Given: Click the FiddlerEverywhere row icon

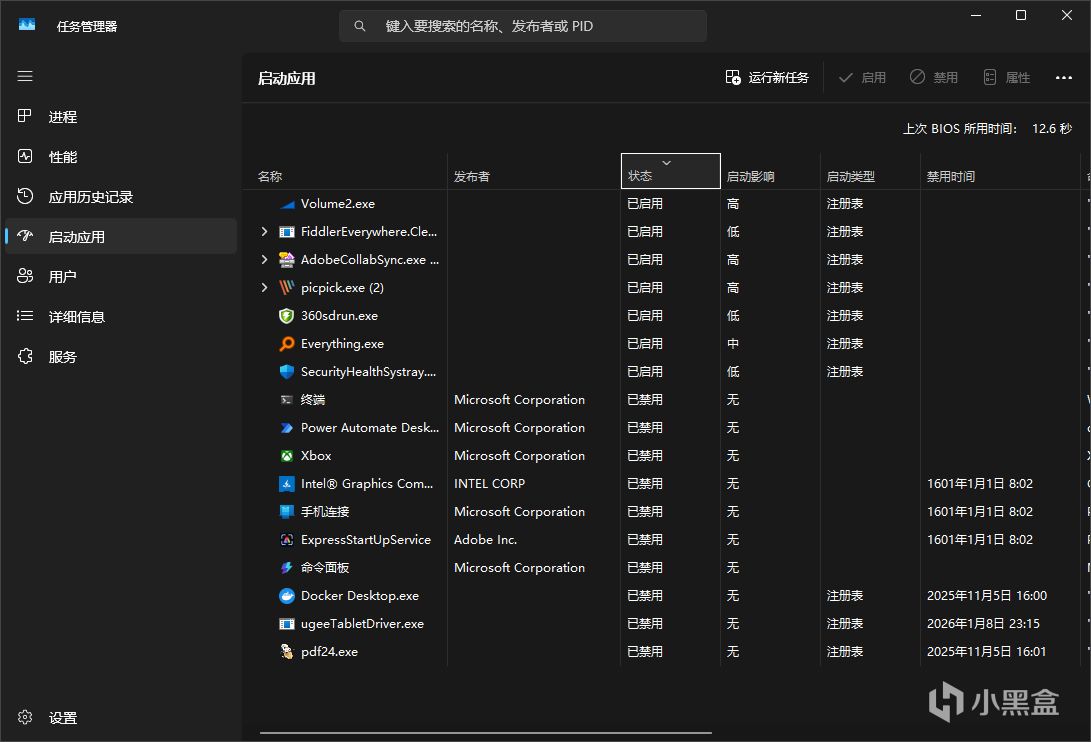Looking at the screenshot, I should [287, 232].
